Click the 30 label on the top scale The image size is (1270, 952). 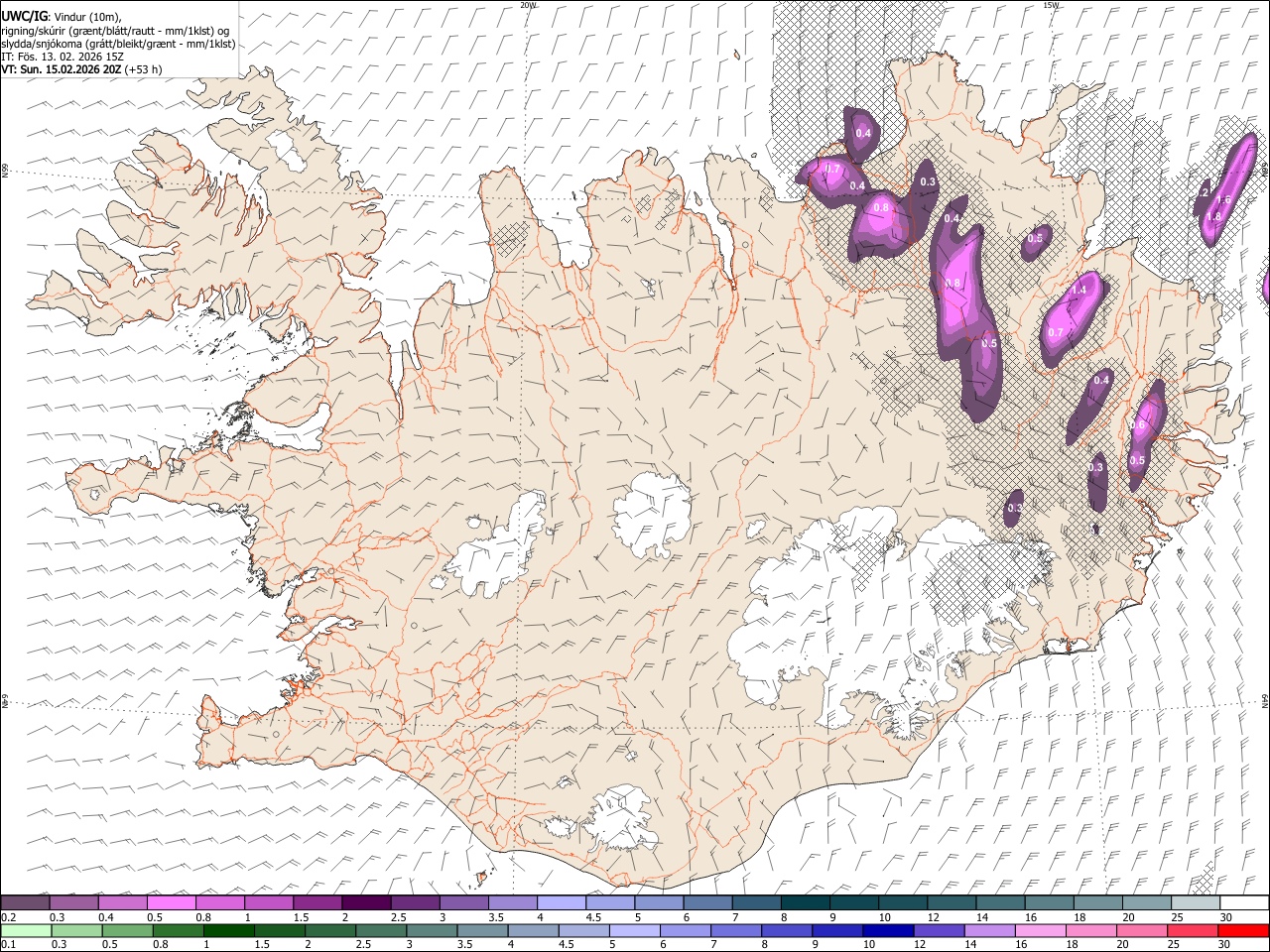1225,917
